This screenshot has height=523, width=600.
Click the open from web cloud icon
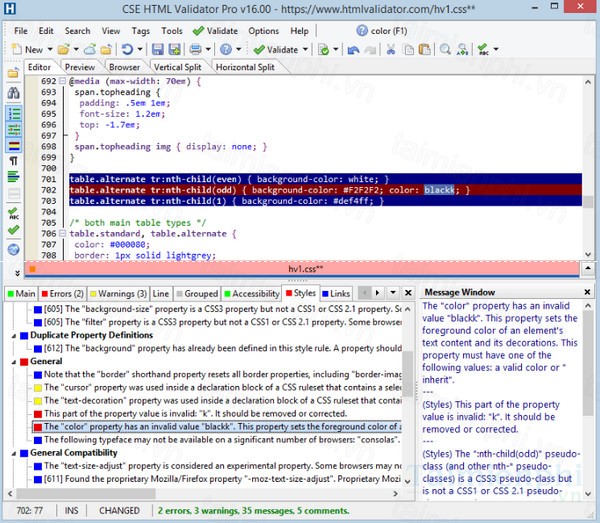coord(90,49)
